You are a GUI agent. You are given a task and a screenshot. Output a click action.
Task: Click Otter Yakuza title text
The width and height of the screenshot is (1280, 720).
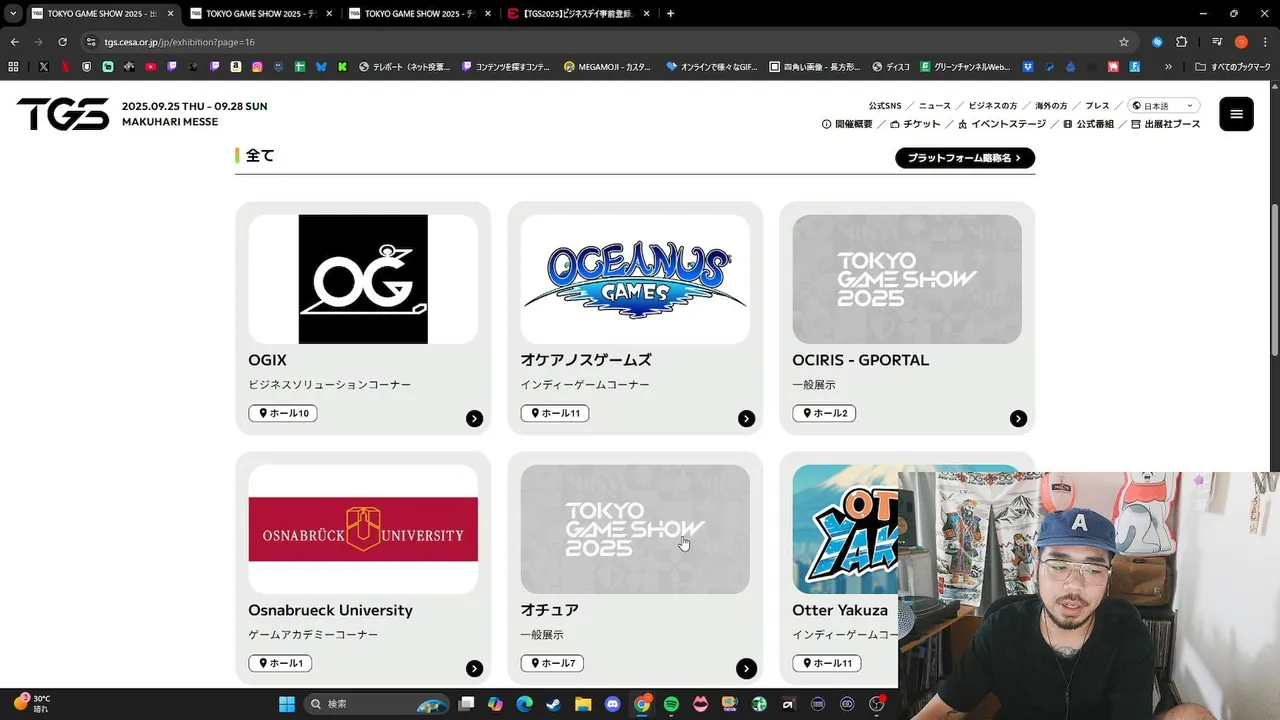(840, 610)
